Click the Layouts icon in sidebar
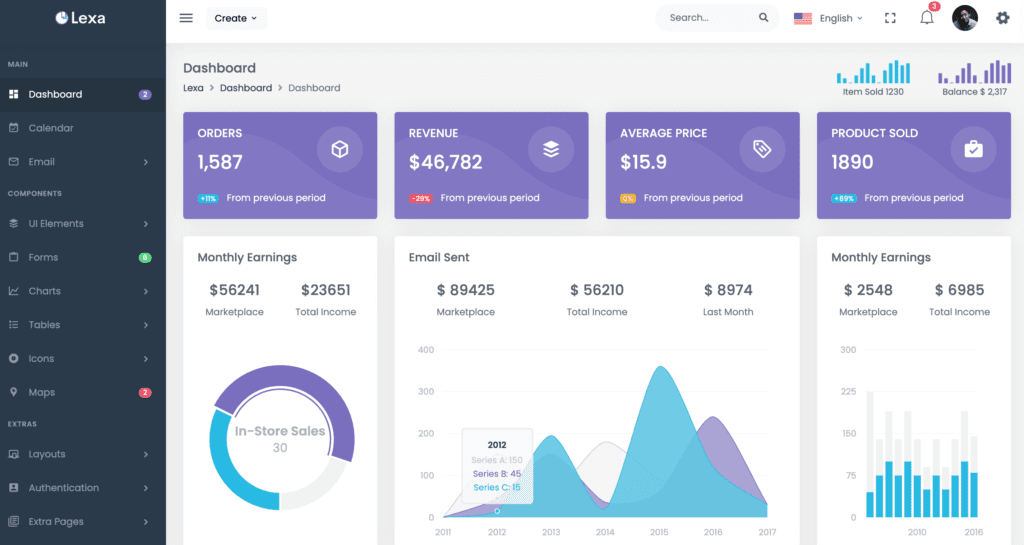 13,454
